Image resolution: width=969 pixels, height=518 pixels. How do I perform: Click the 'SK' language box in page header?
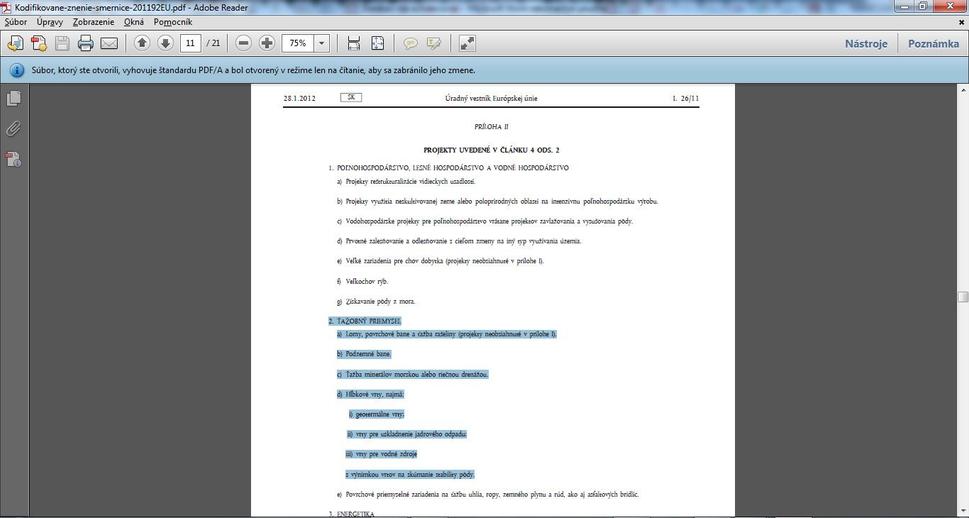351,98
